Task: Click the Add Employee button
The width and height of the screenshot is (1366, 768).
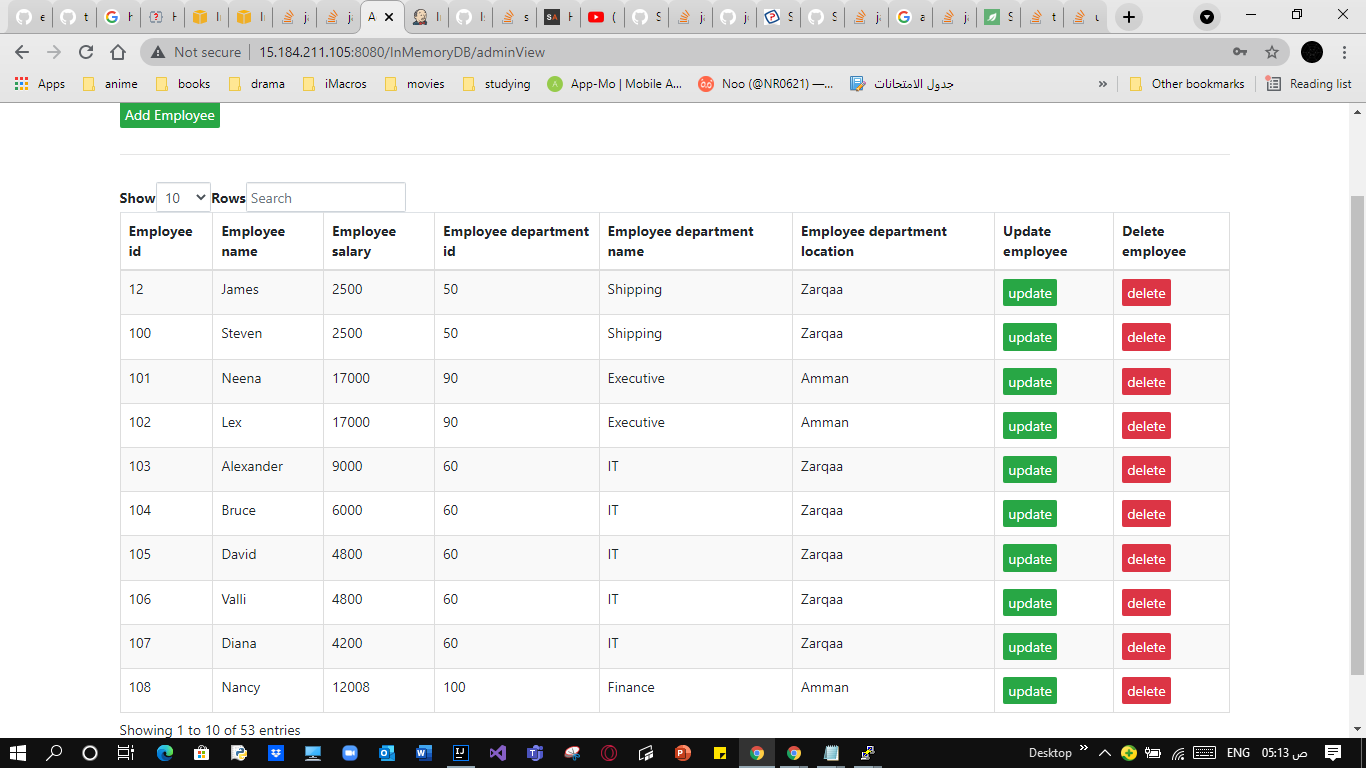Action: click(169, 115)
